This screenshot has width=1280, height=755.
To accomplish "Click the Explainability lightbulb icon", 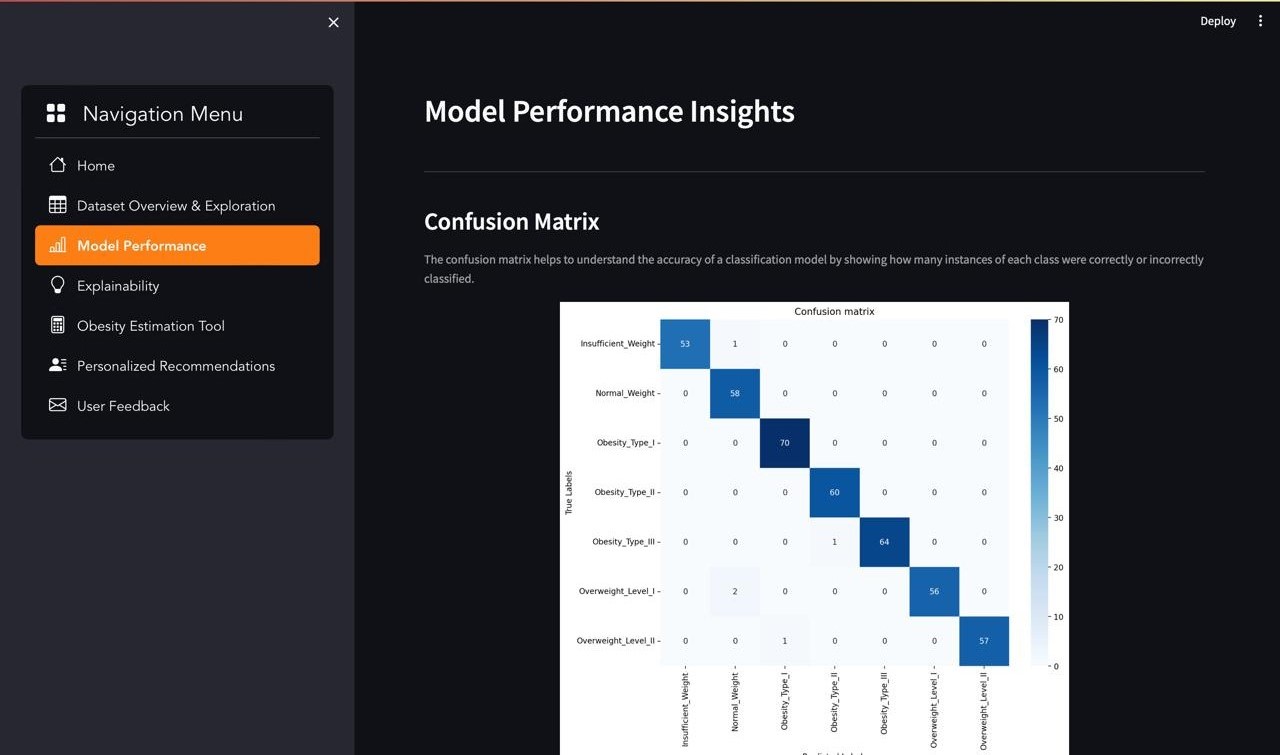I will click(58, 285).
